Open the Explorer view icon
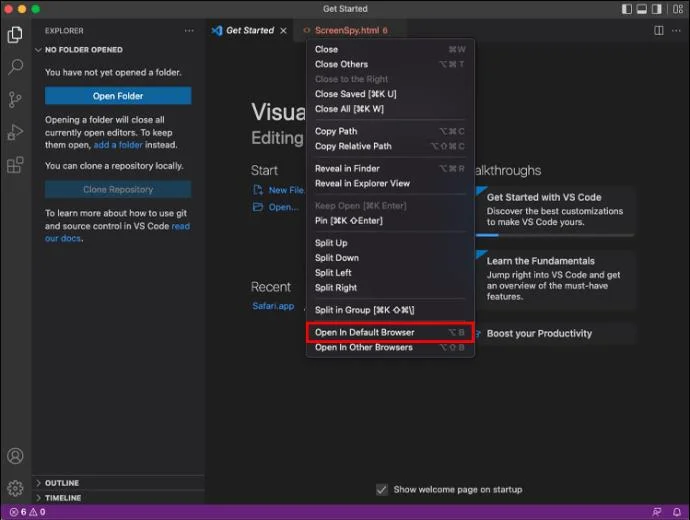This screenshot has height=520, width=690. coord(15,35)
